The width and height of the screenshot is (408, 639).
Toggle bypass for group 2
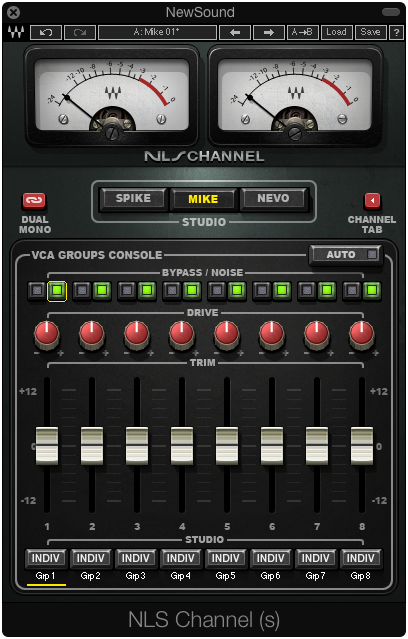[82, 291]
